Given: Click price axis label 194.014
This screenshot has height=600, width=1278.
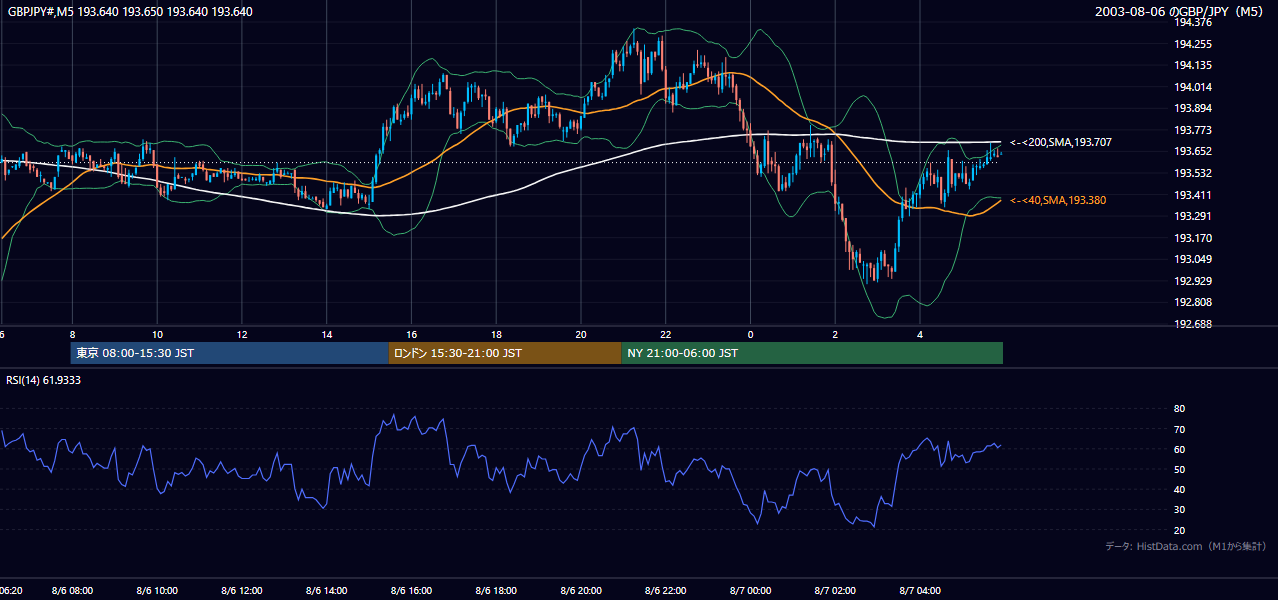Looking at the screenshot, I should tap(1193, 87).
